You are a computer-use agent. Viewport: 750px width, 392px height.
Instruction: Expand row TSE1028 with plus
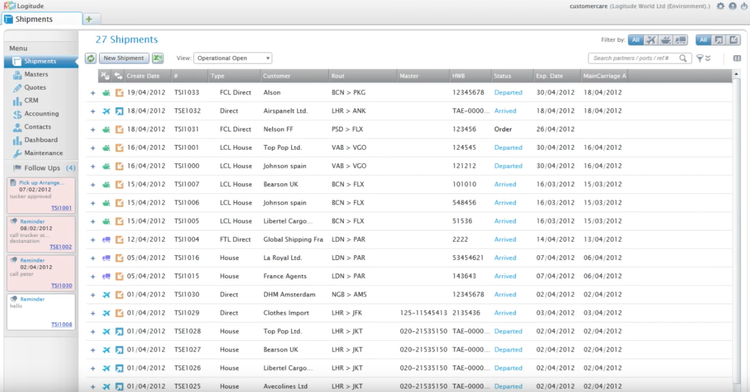pos(93,332)
